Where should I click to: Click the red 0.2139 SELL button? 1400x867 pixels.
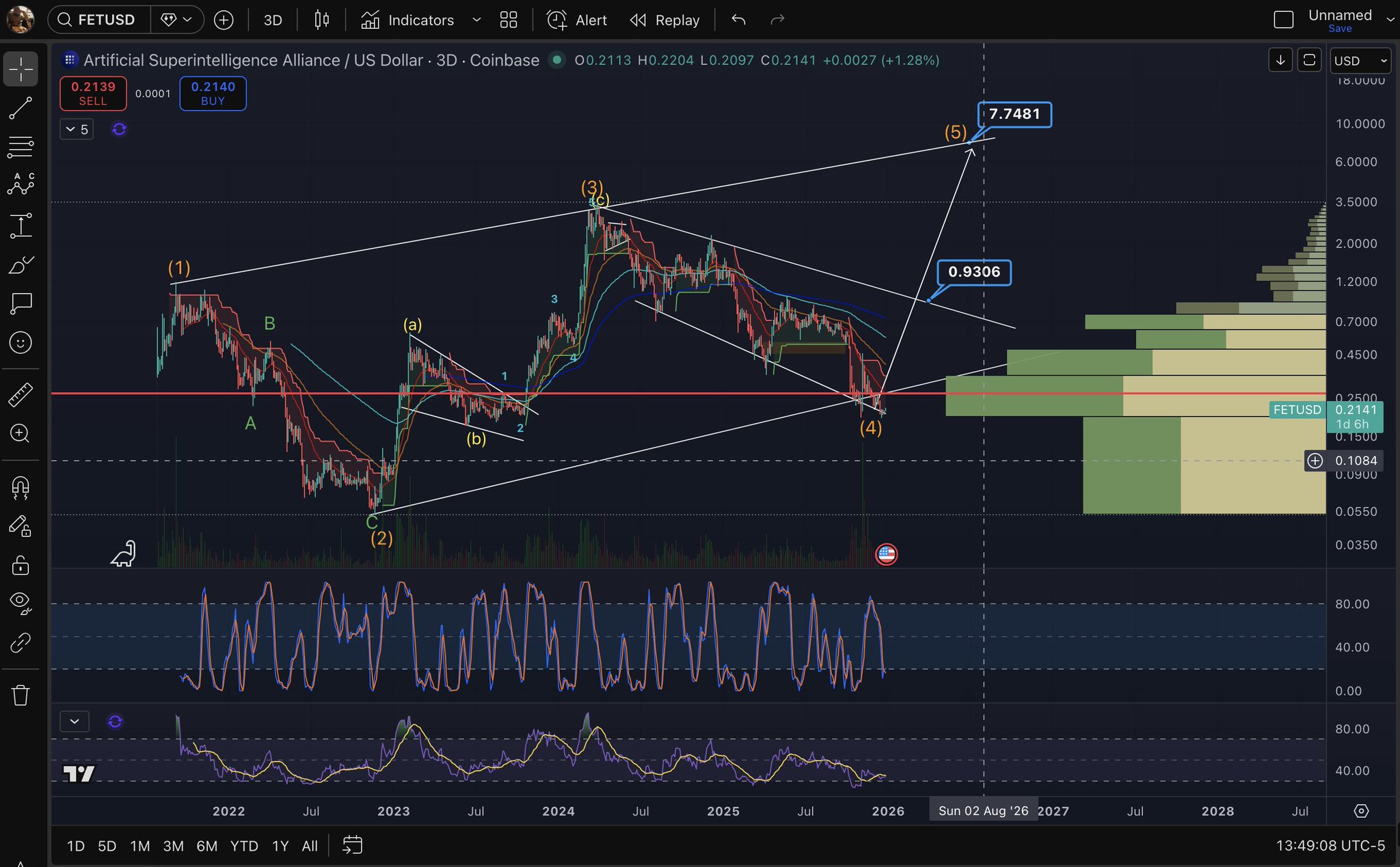[x=93, y=94]
